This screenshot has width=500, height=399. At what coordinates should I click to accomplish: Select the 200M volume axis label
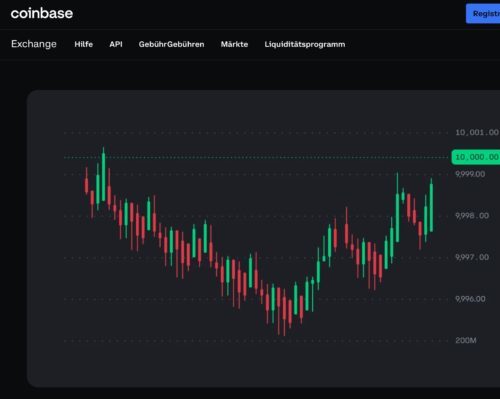click(466, 340)
